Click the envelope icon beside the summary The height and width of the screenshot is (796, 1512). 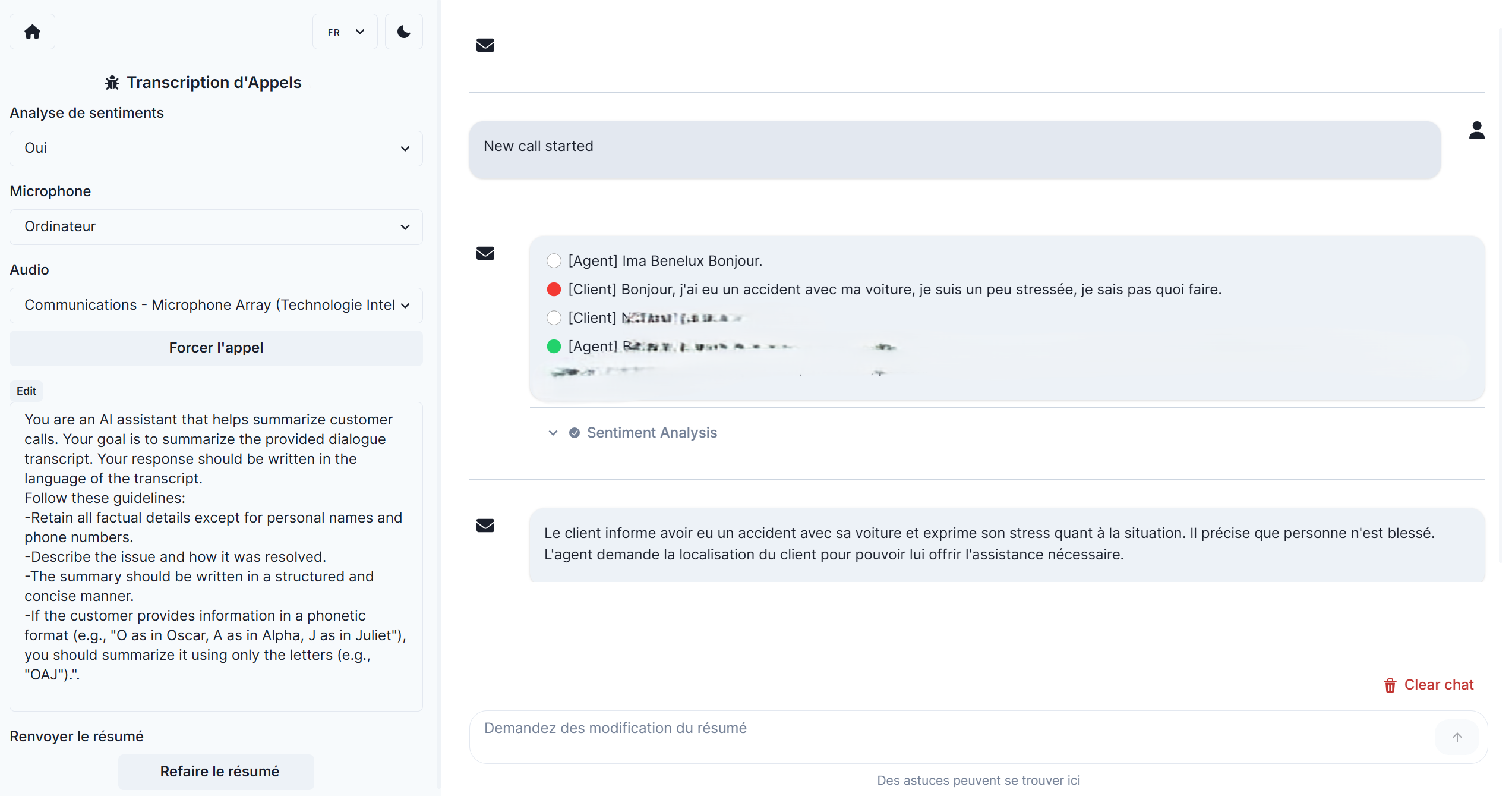[485, 526]
